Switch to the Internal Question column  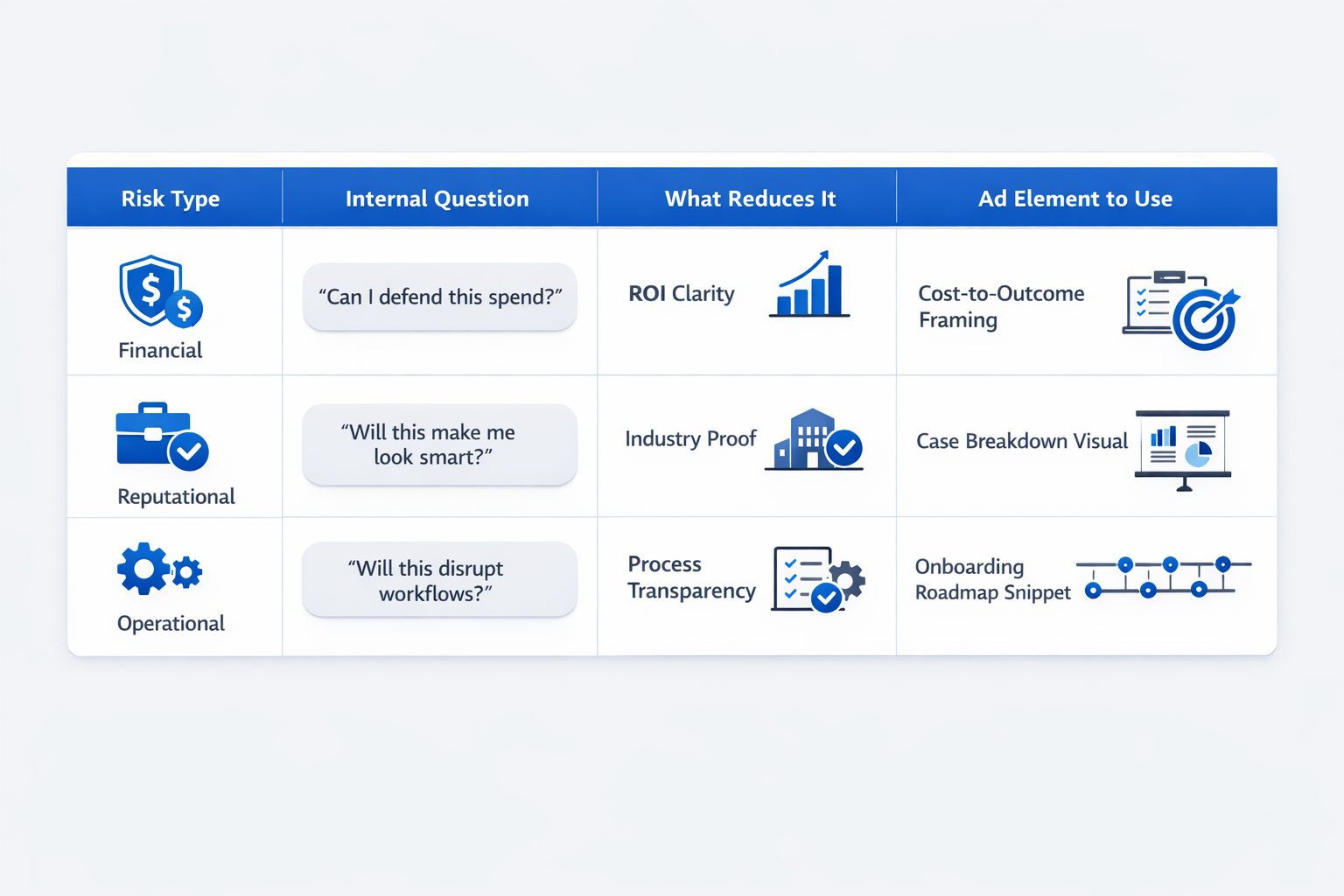pyautogui.click(x=437, y=199)
